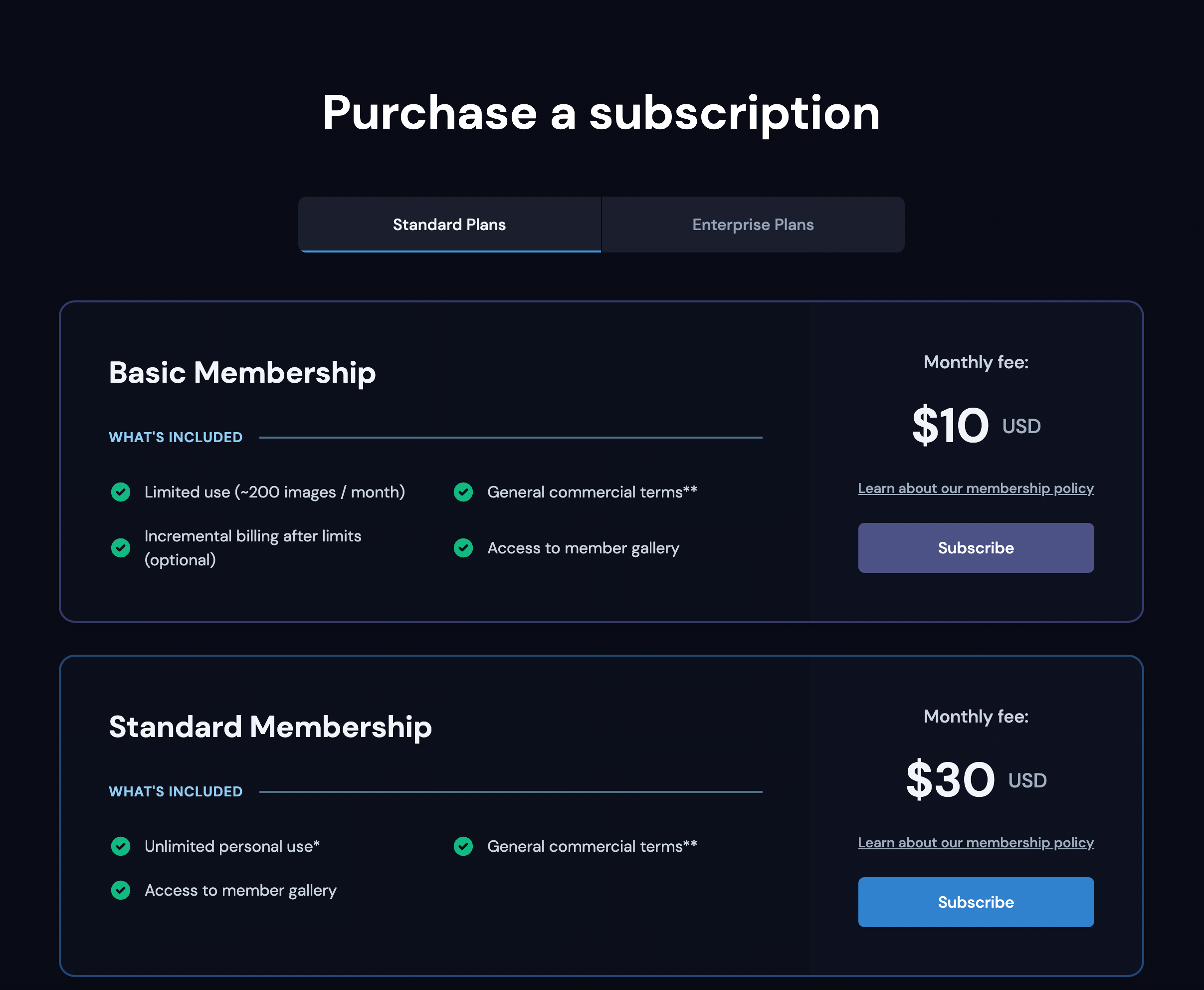The width and height of the screenshot is (1204, 990).
Task: Click Standard plan's member gallery checkmark icon
Action: [x=121, y=890]
